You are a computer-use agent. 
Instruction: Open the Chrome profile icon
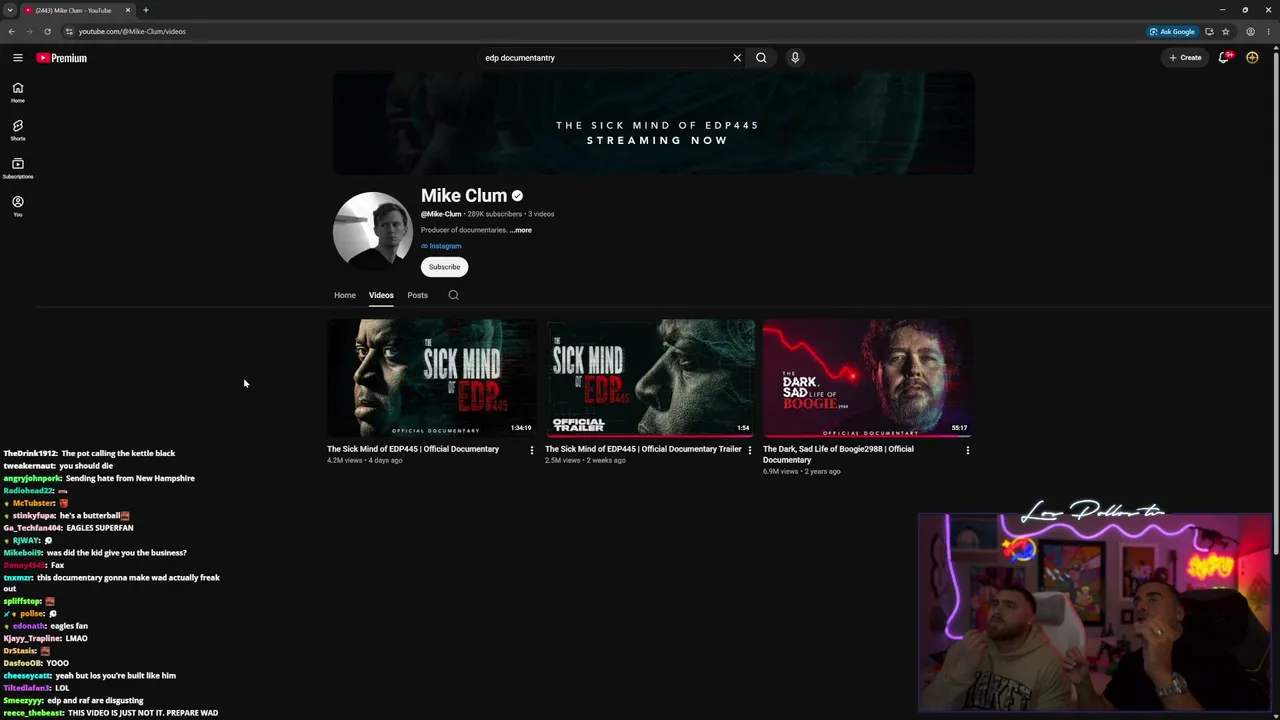[1250, 31]
